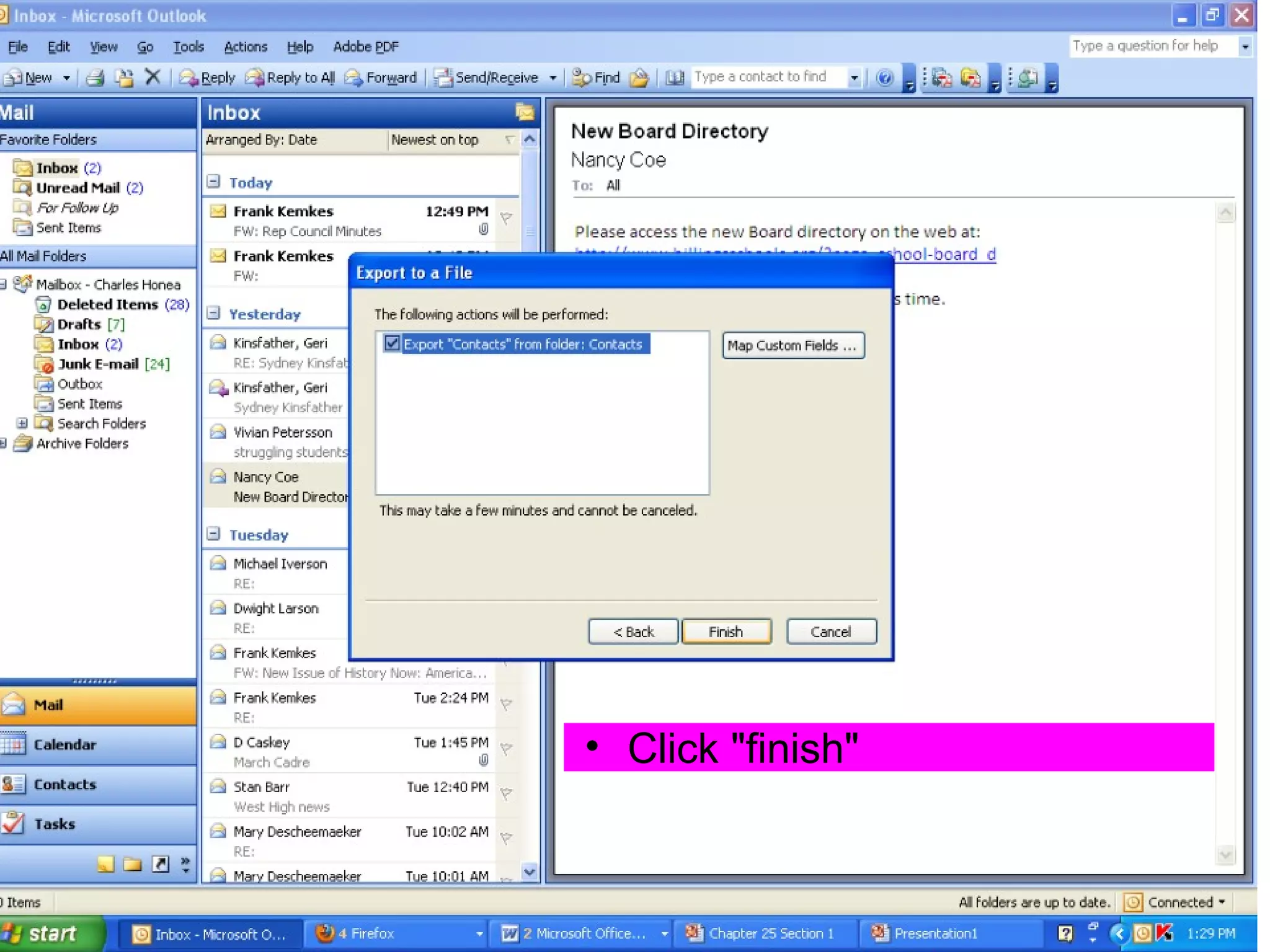The width and height of the screenshot is (1270, 952).
Task: Flag the Stan Barr West High news message
Action: click(507, 793)
